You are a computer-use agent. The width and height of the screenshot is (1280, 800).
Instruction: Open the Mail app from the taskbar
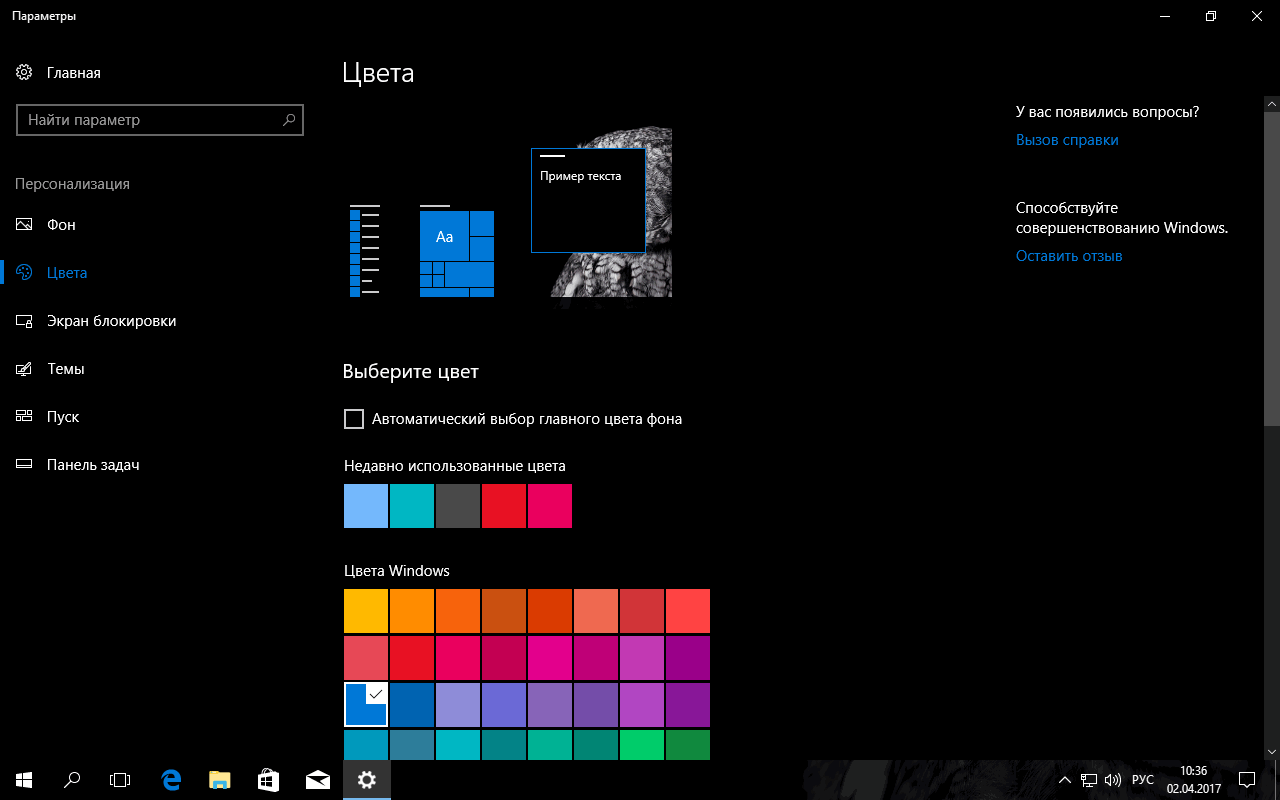(x=318, y=780)
